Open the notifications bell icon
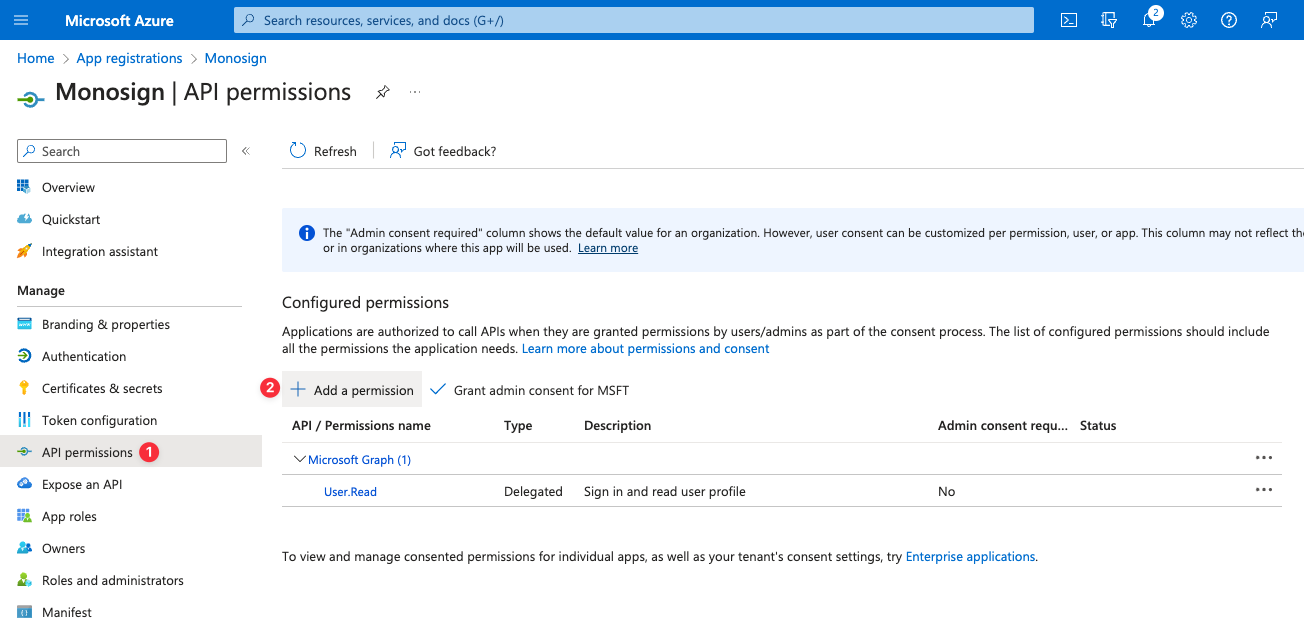The height and width of the screenshot is (639, 1304). tap(1149, 20)
